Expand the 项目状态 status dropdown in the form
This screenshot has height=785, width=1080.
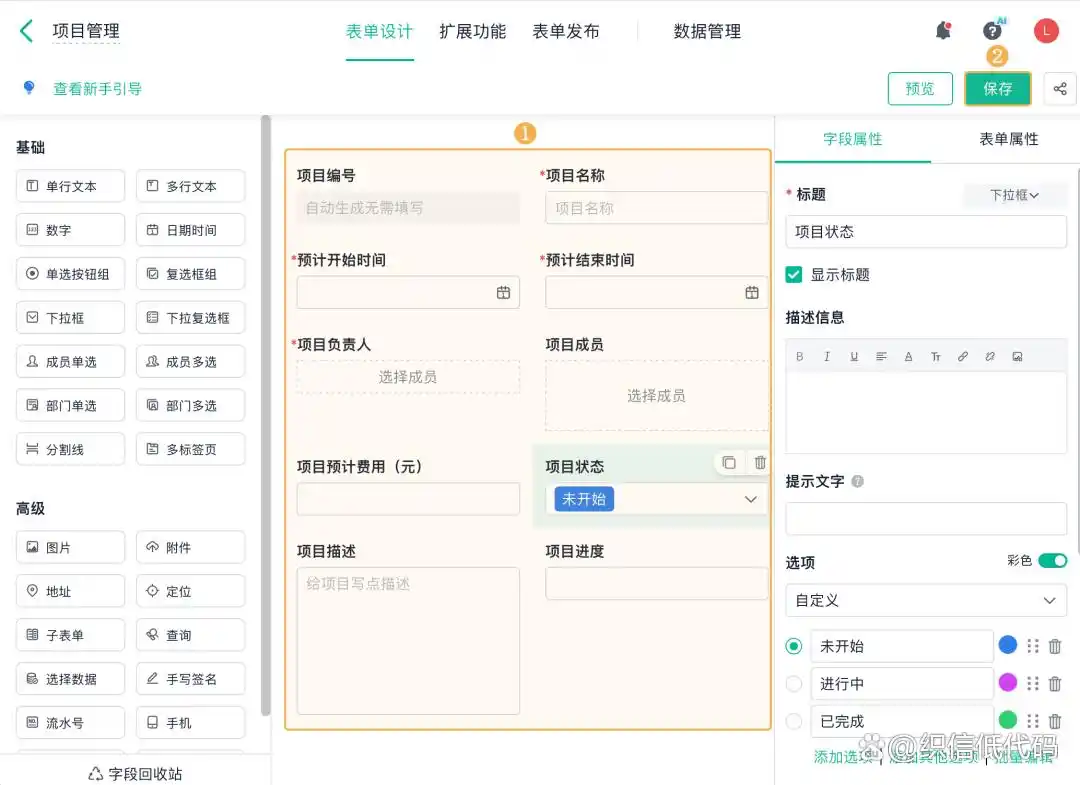coord(751,499)
